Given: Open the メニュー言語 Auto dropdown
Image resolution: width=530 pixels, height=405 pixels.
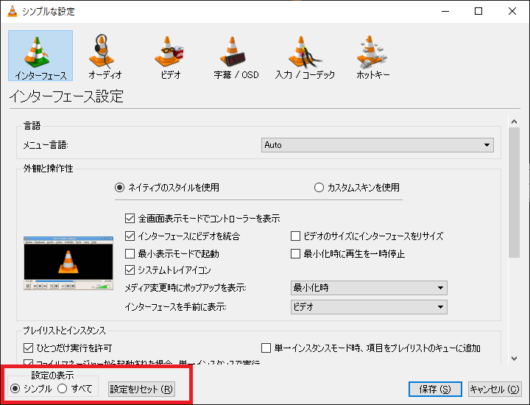Looking at the screenshot, I should pos(377,145).
